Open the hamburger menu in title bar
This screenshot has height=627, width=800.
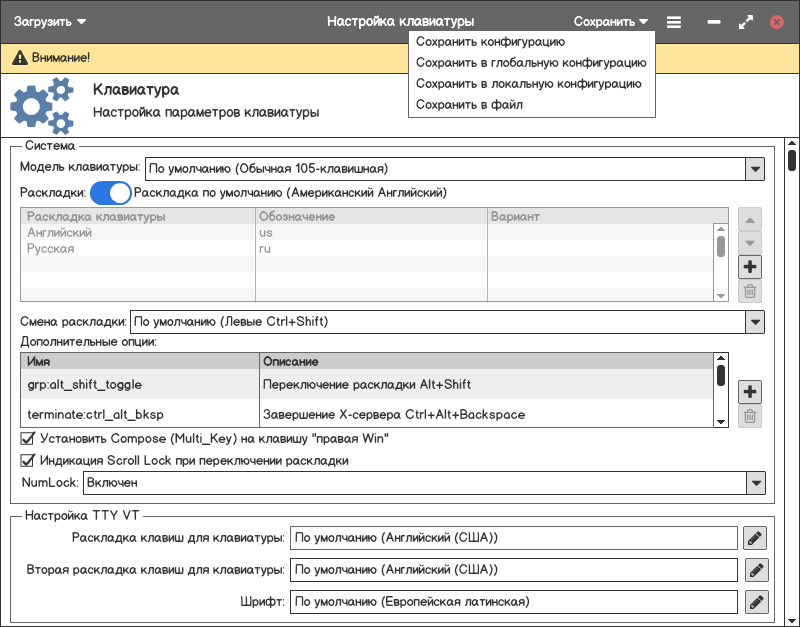(x=674, y=21)
